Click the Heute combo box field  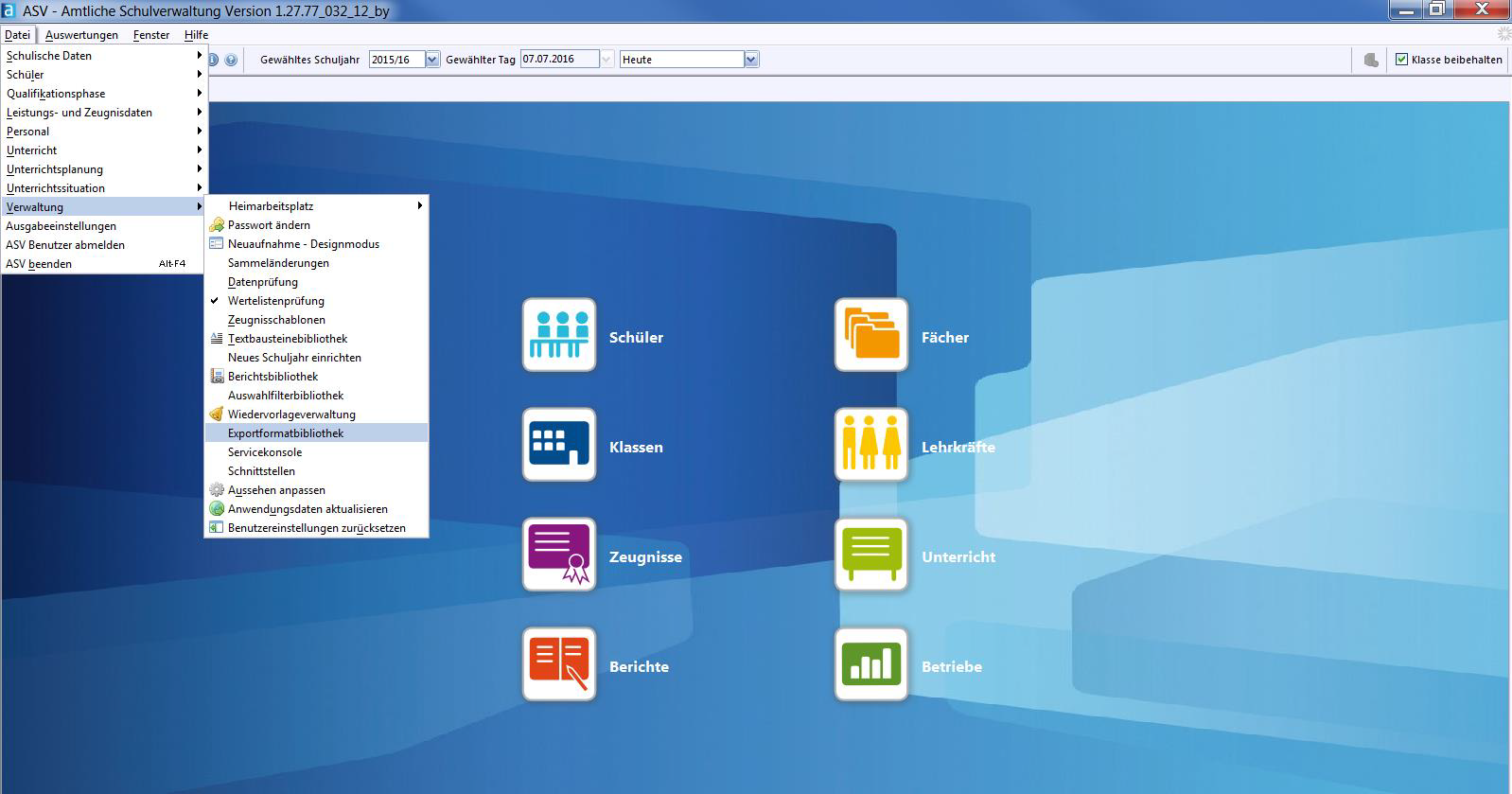click(682, 60)
